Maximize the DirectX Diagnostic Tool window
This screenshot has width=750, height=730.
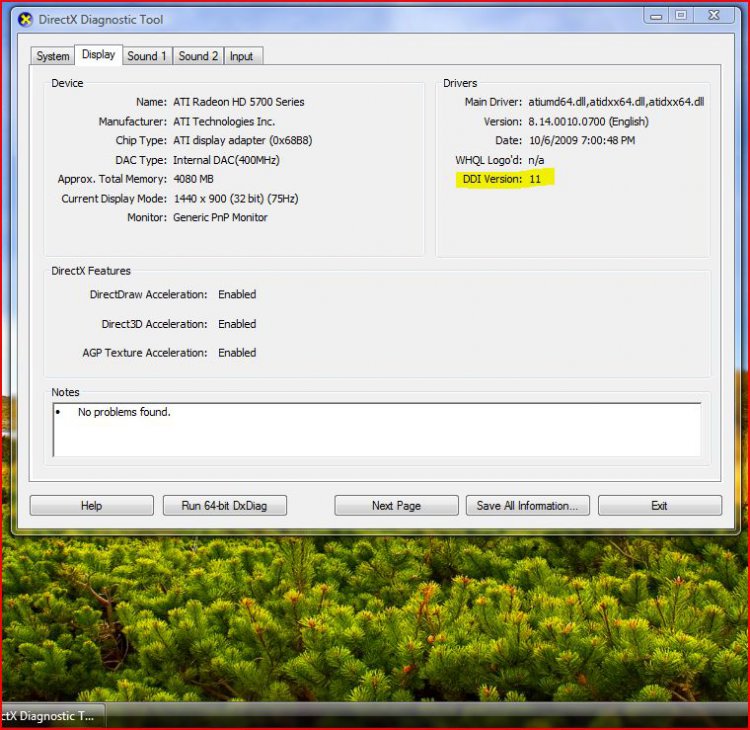[681, 15]
